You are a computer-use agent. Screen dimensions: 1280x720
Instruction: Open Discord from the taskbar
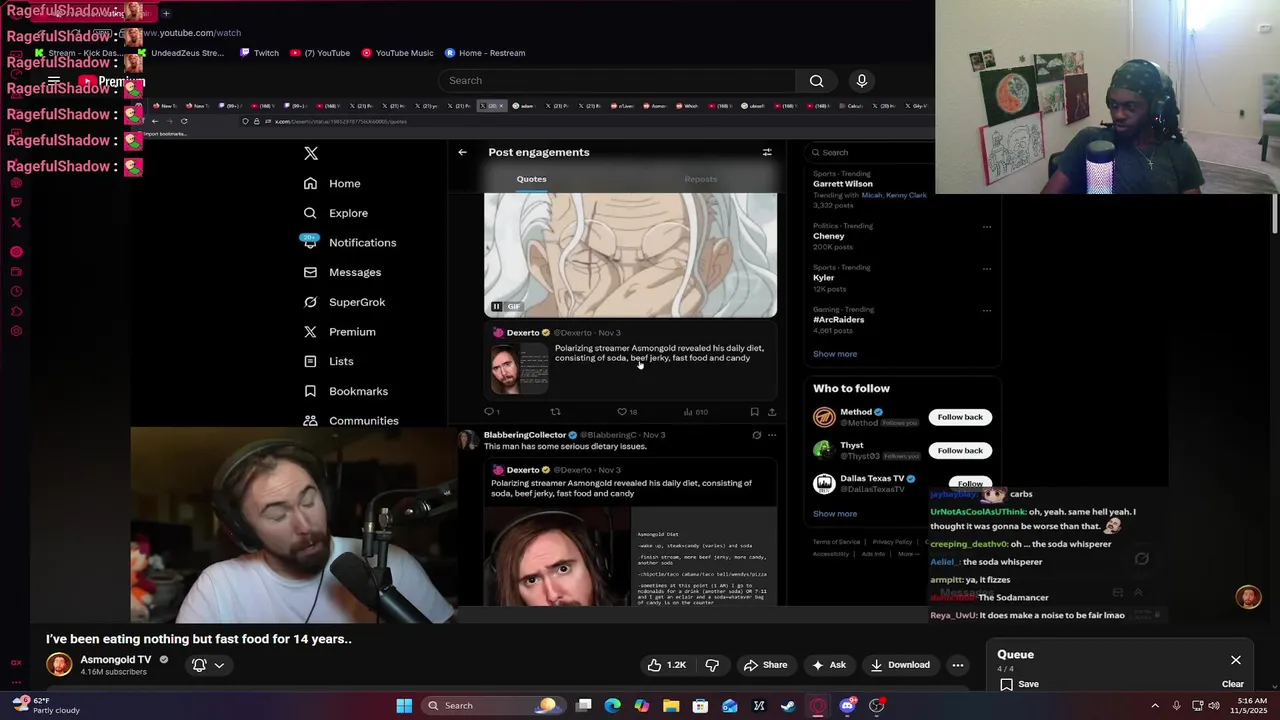coord(847,706)
